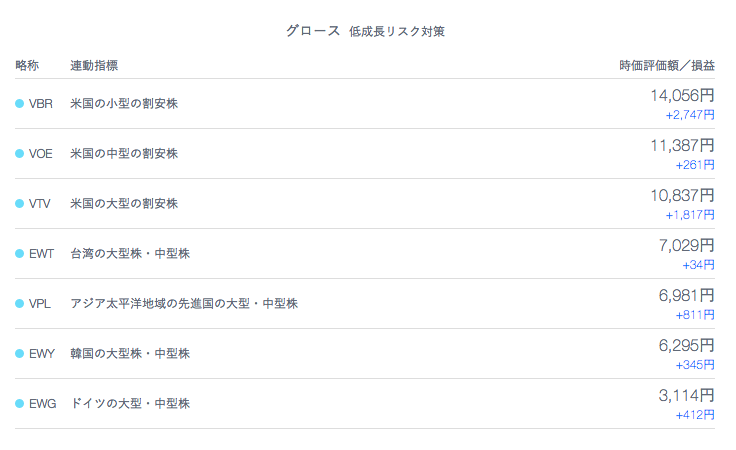Click the 略称 column header

pos(27,65)
